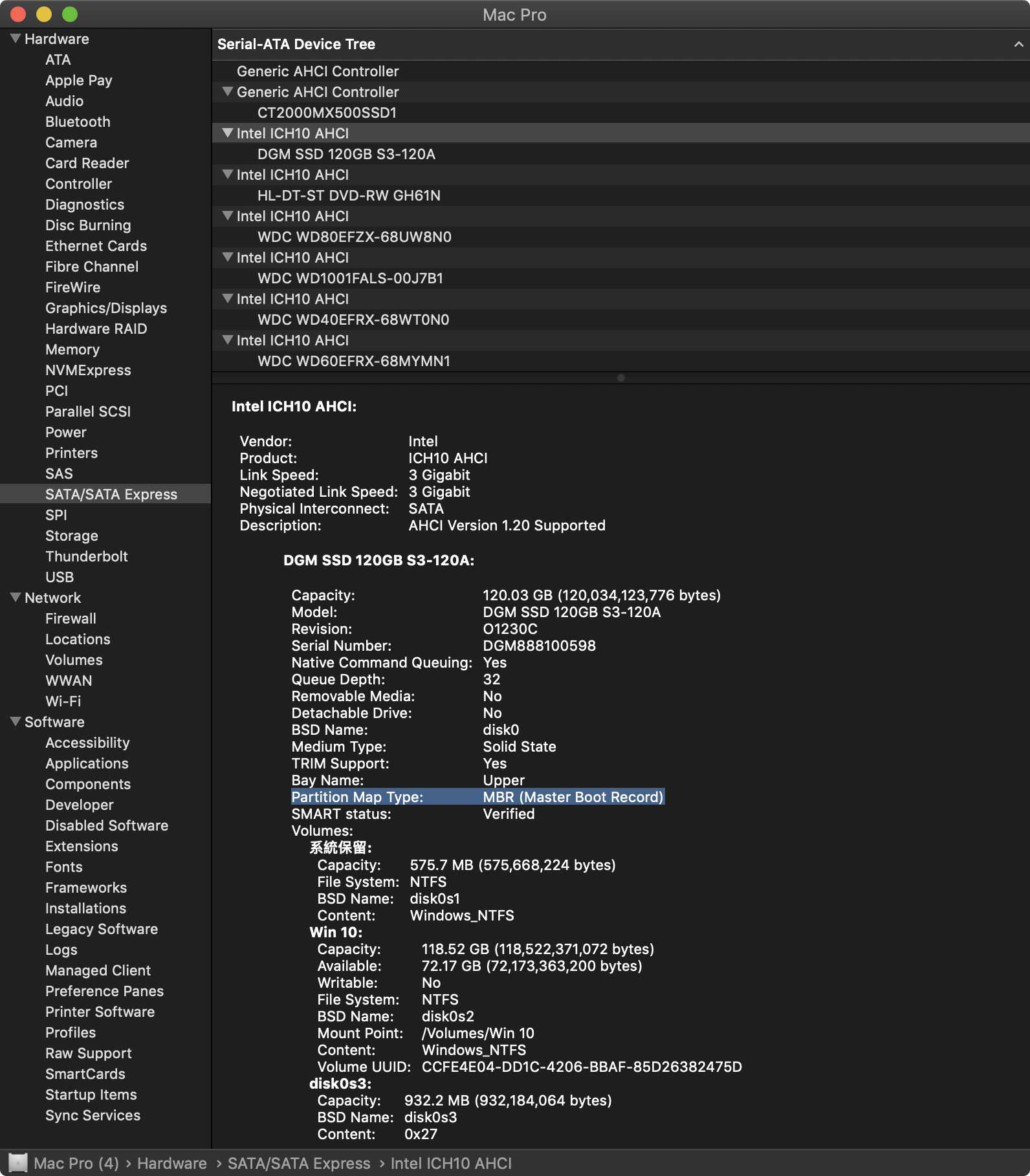Select Disc Burning in the sidebar
1030x1176 pixels.
point(105,225)
